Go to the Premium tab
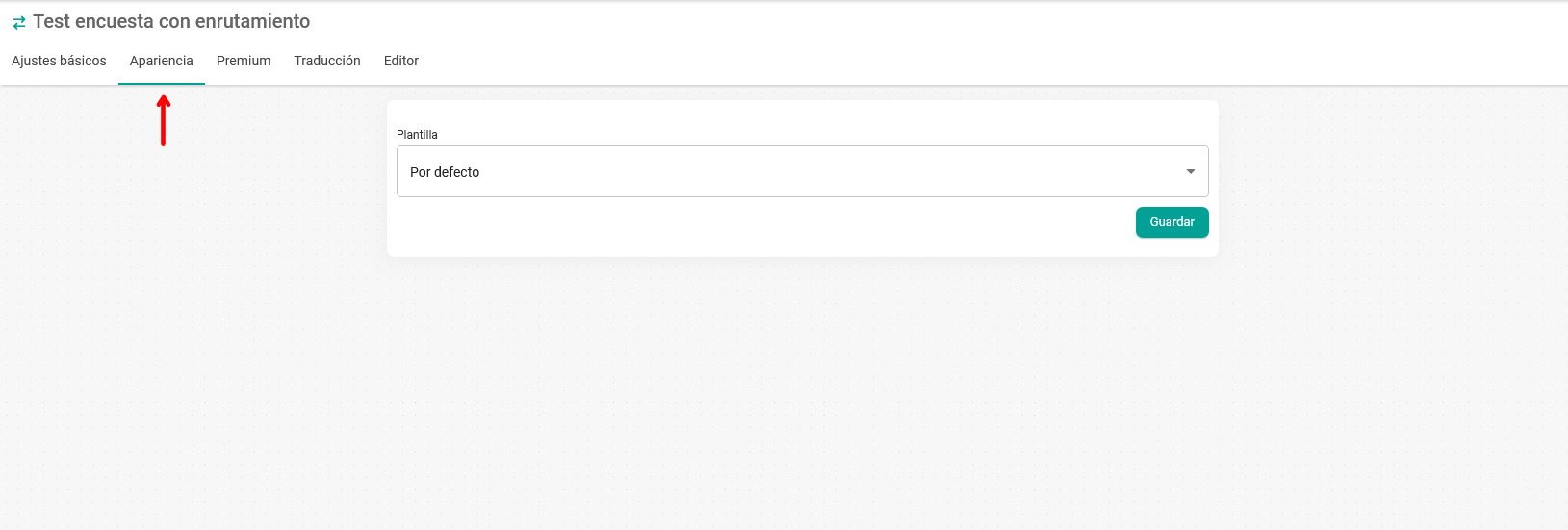This screenshot has height=530, width=1568. pos(244,61)
